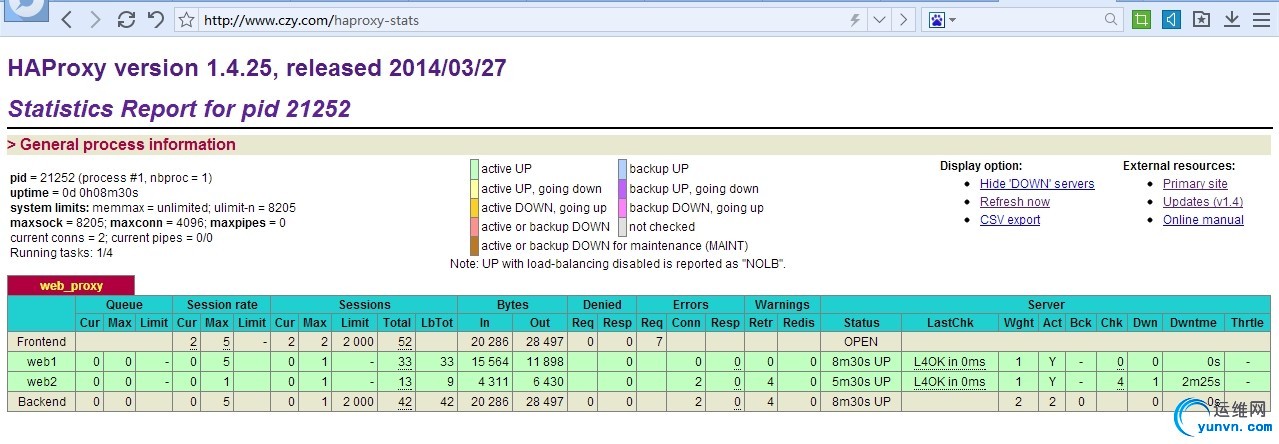The width and height of the screenshot is (1279, 444).
Task: Click the green screenshot crop icon
Action: coord(1141,19)
